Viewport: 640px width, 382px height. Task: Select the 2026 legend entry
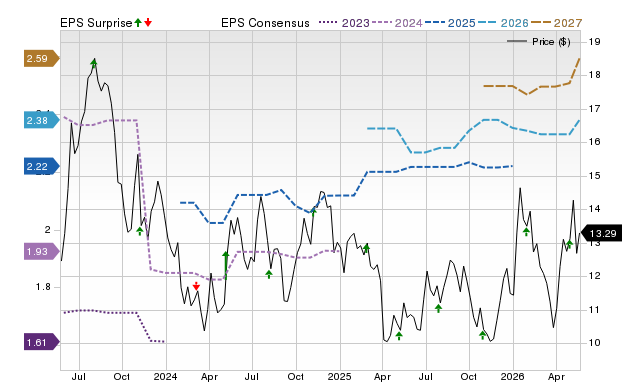[503, 23]
